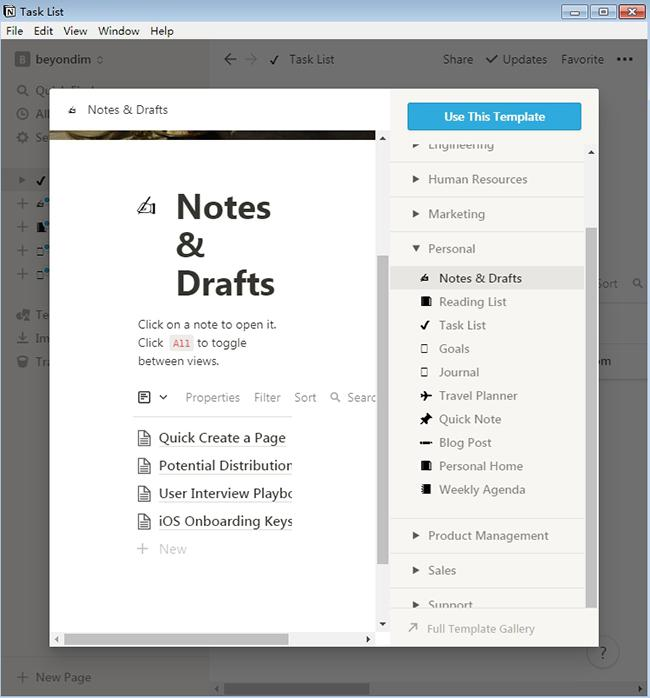Select the Reading List template
This screenshot has height=698, width=650.
click(487, 302)
